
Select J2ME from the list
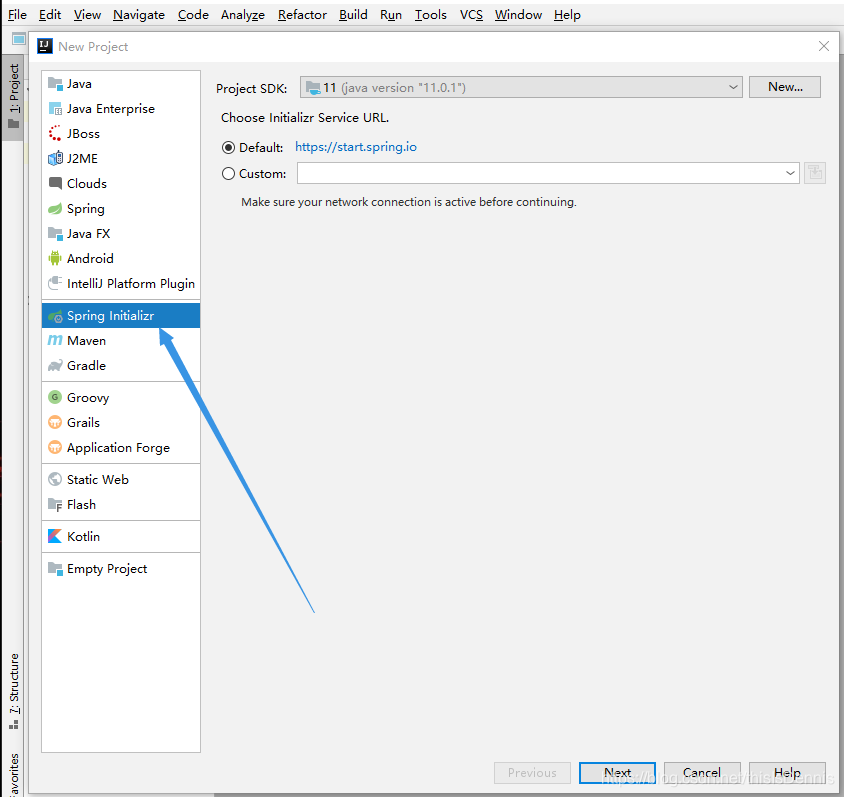tap(121, 159)
